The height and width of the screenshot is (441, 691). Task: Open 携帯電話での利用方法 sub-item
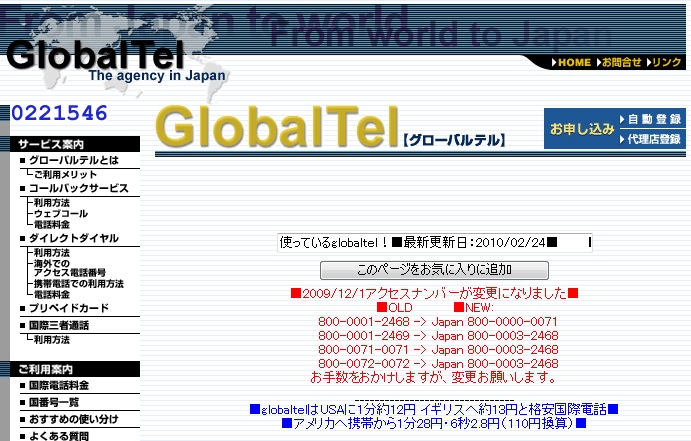79,284
